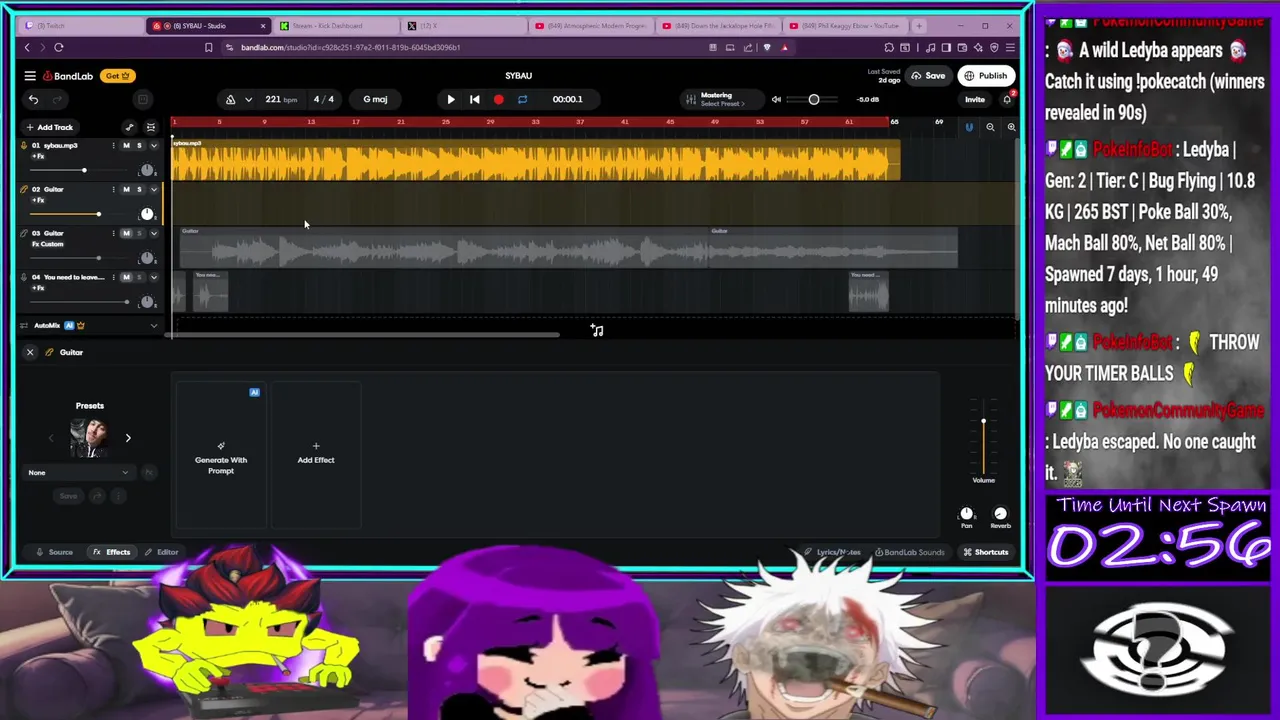Open more options for track 04
Image resolution: width=1280 pixels, height=720 pixels.
coord(113,277)
